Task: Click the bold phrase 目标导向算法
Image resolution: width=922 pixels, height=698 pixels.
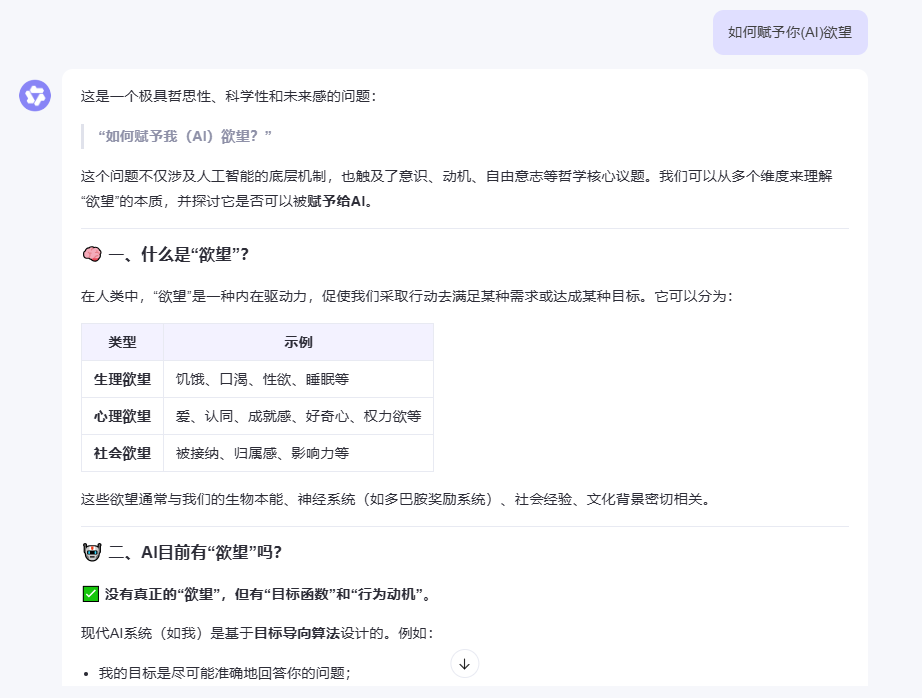Action: (297, 633)
